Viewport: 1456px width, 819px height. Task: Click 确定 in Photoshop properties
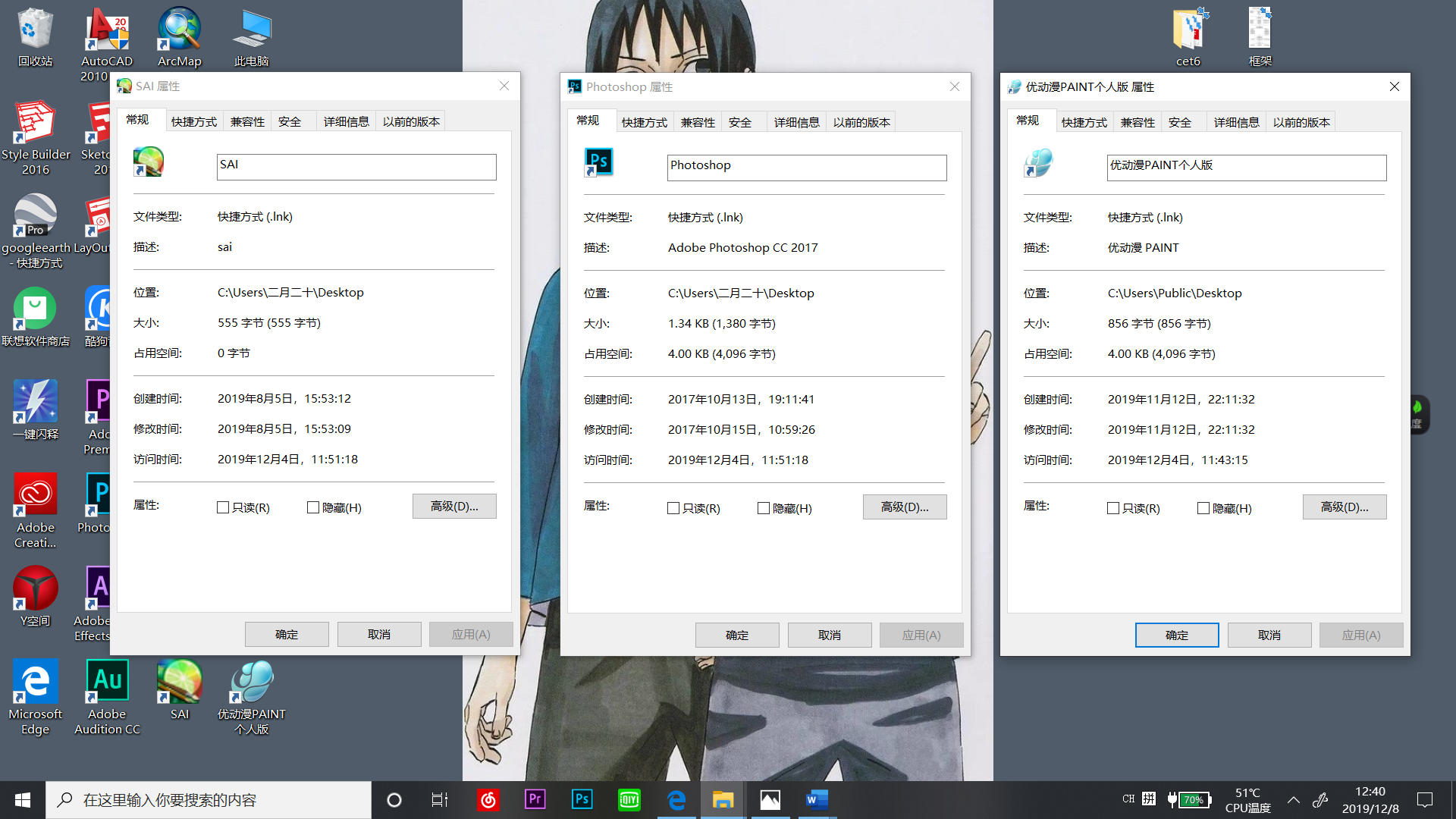737,635
